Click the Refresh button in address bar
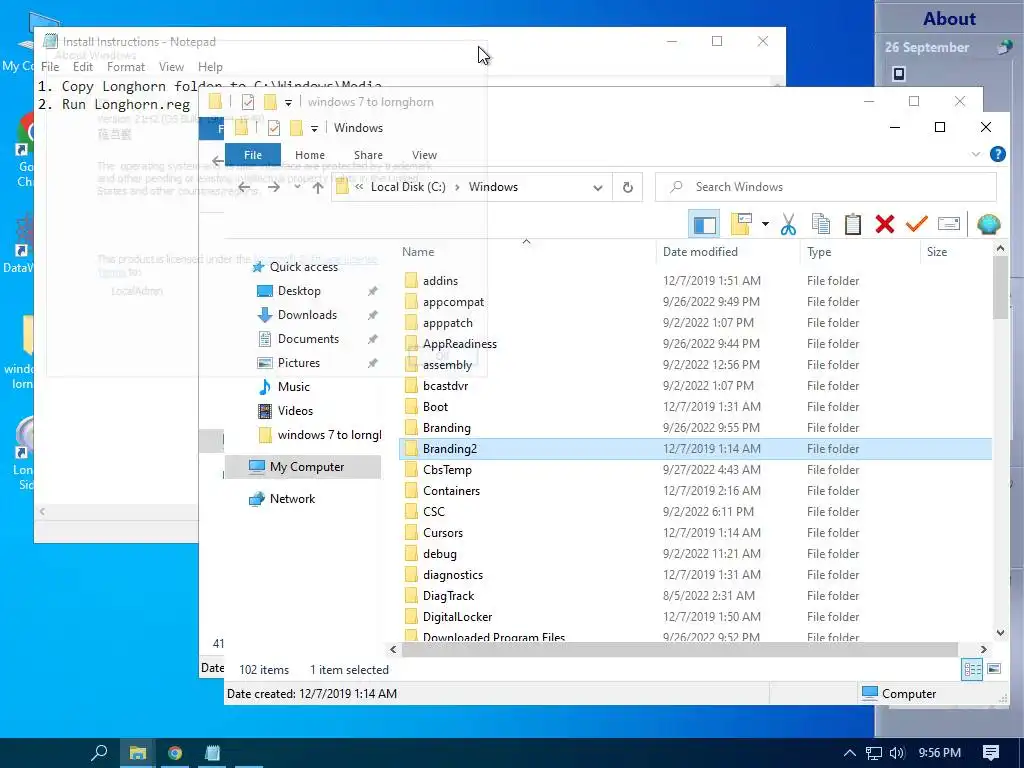 (628, 187)
